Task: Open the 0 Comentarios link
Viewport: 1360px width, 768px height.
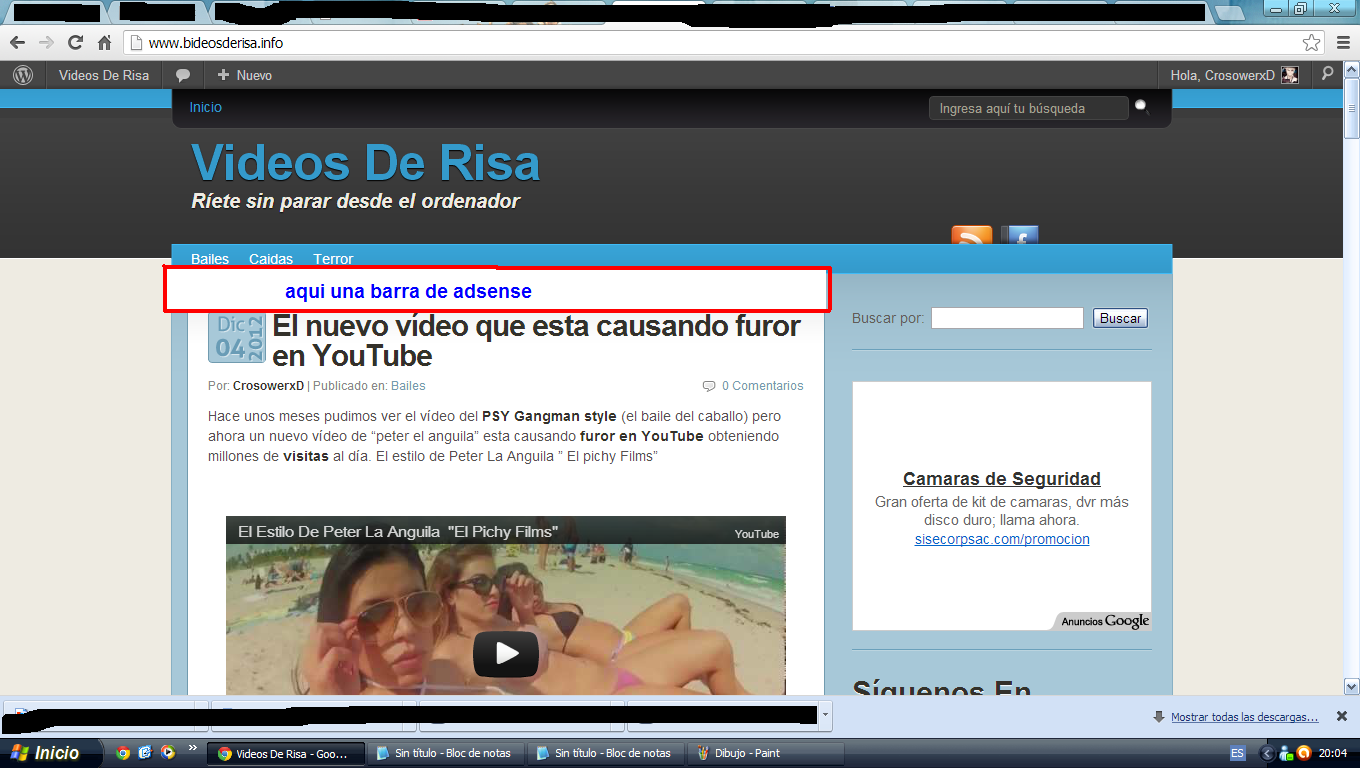Action: pos(762,385)
